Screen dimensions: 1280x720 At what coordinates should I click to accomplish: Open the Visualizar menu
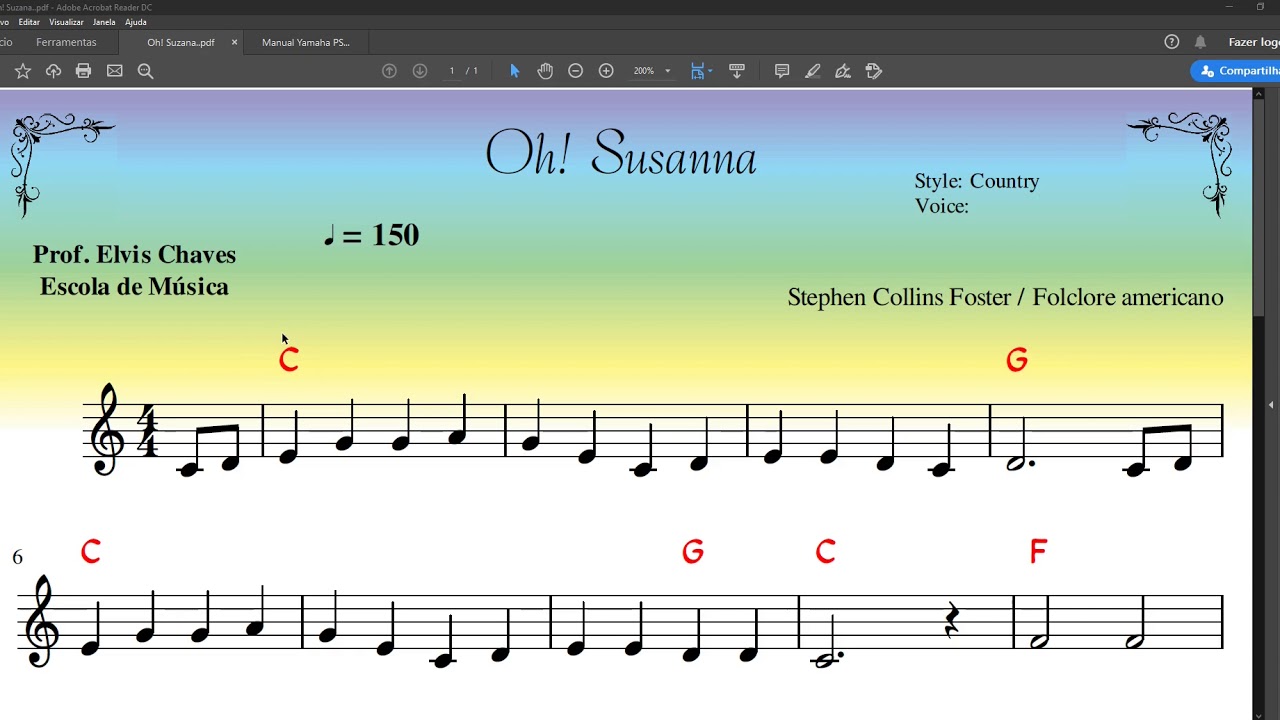(x=67, y=22)
